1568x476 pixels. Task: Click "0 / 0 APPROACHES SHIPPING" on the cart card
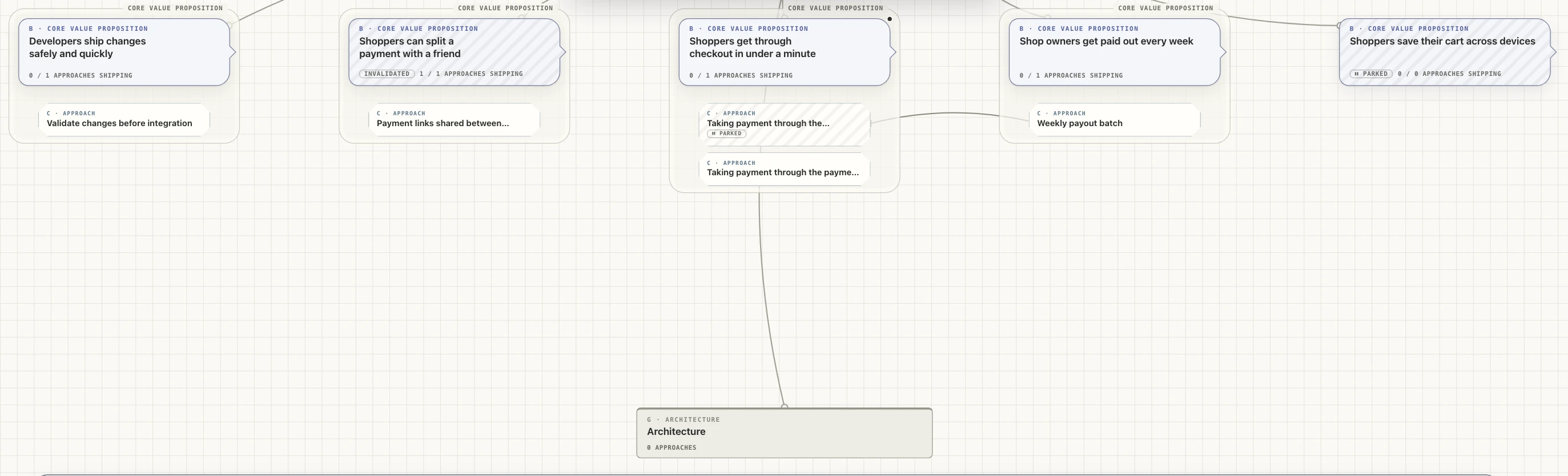[x=1449, y=74]
